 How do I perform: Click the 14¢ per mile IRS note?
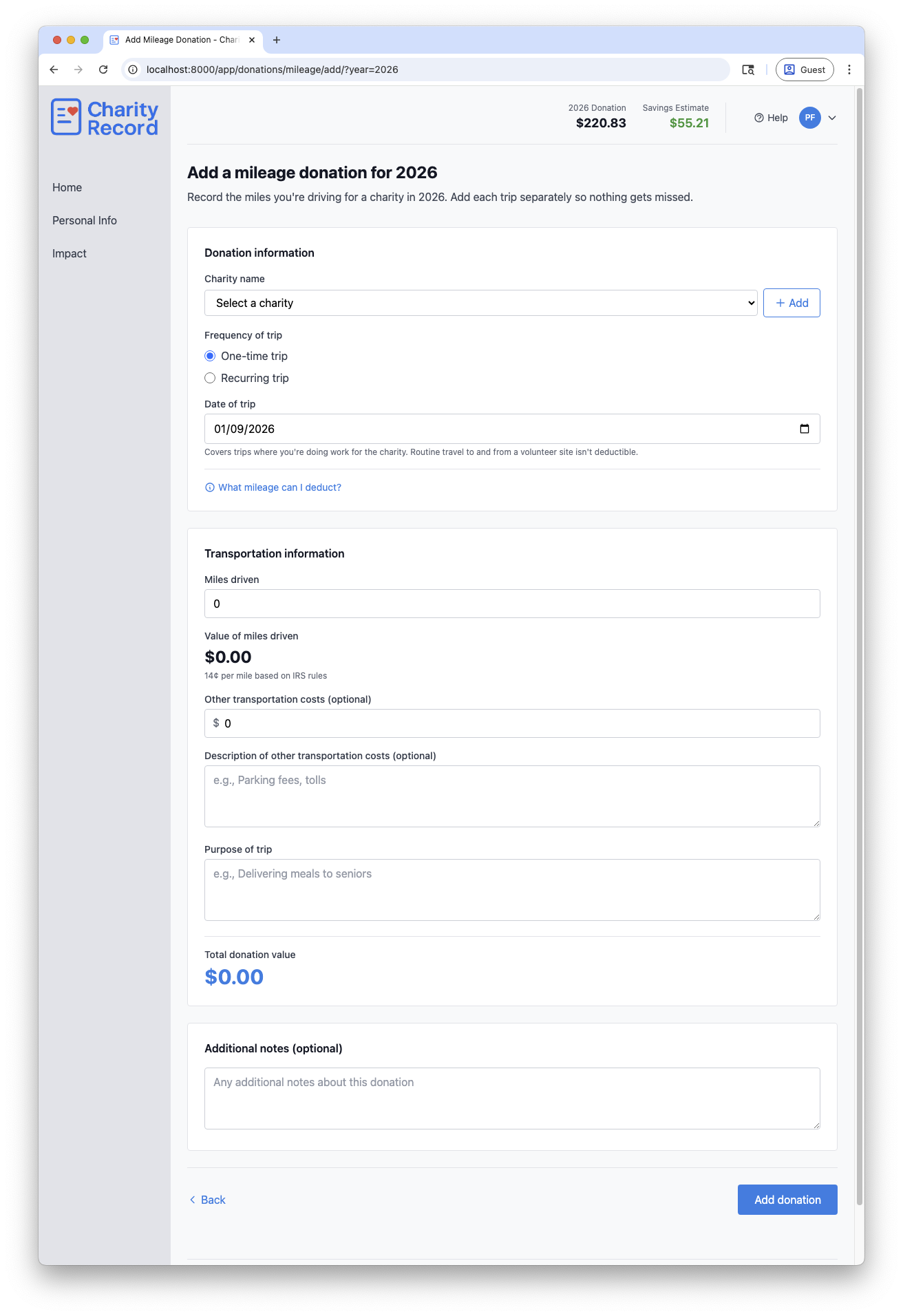[266, 676]
